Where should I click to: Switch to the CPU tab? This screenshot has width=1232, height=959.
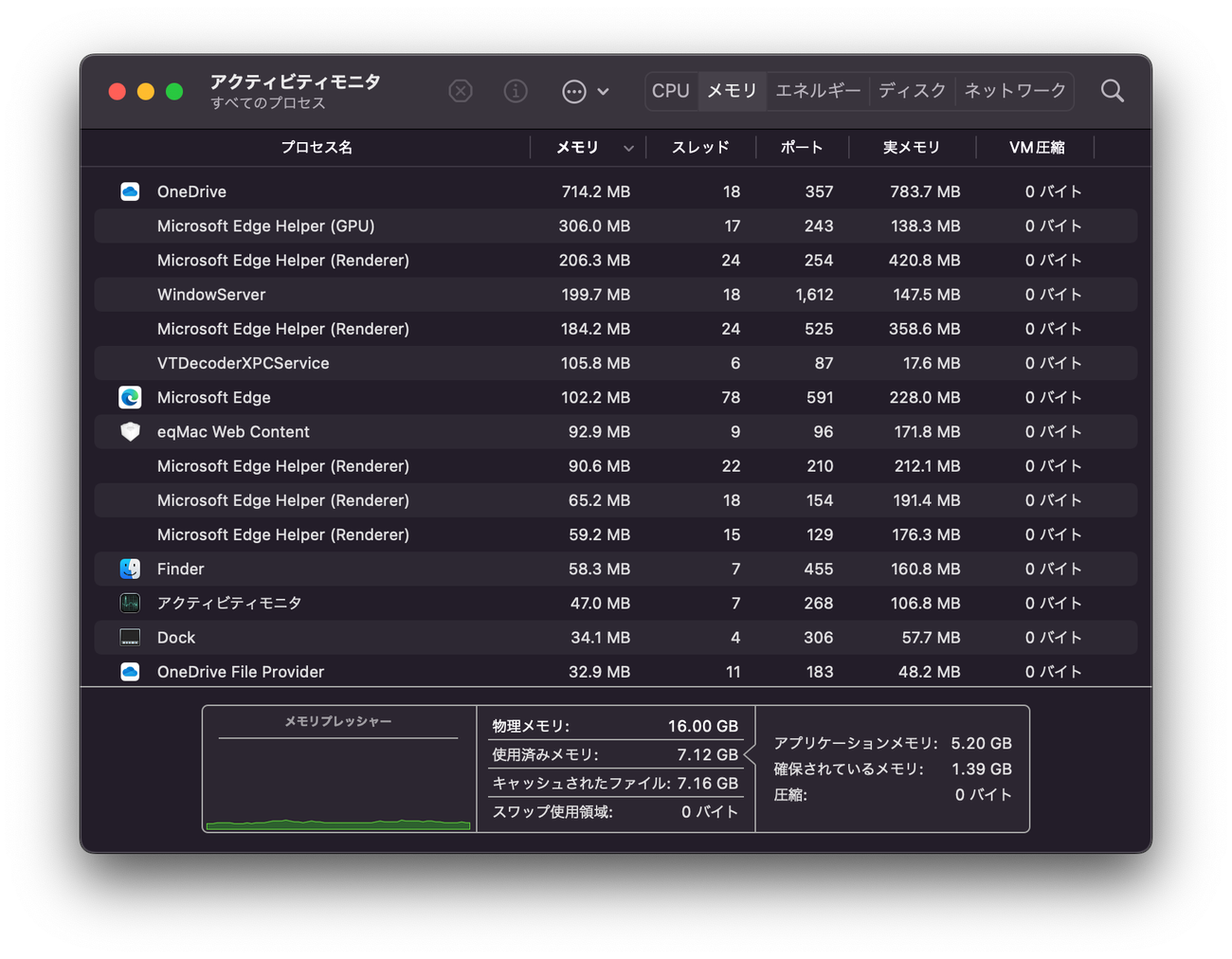[671, 91]
